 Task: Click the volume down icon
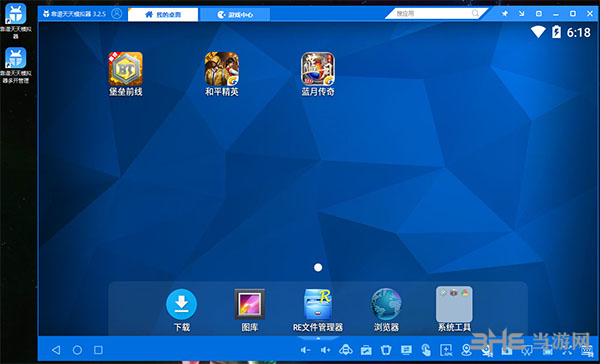pos(305,350)
